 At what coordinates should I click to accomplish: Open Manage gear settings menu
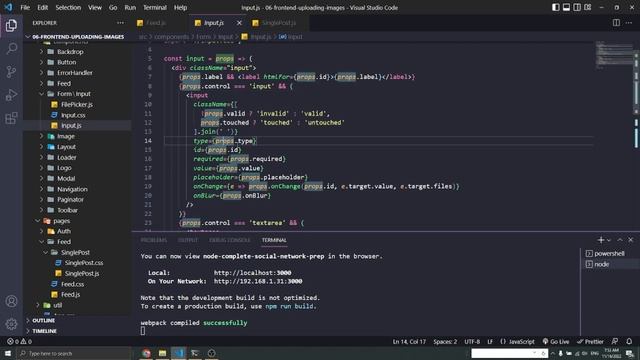(x=11, y=324)
